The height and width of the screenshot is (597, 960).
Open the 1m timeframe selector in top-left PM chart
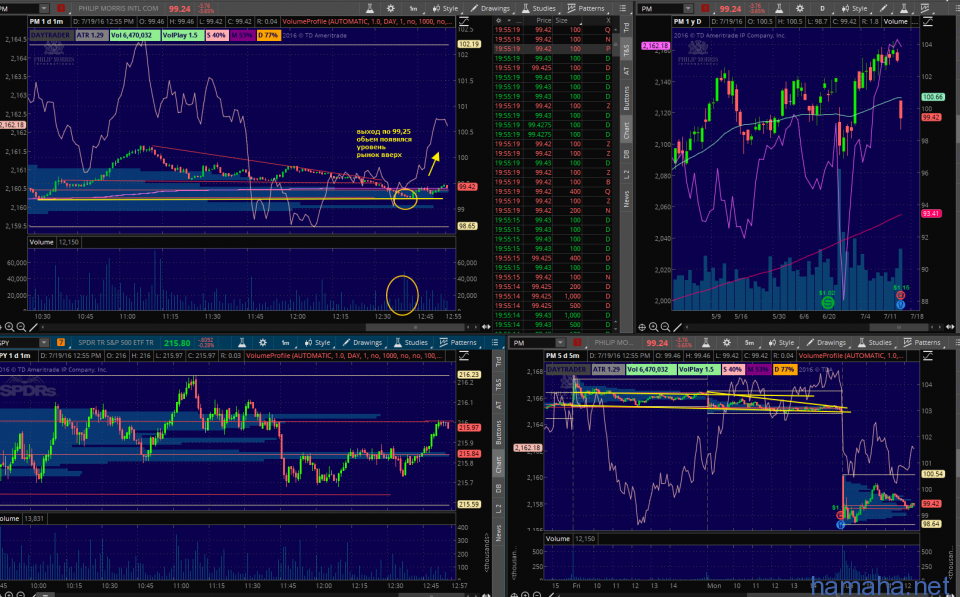(x=413, y=9)
